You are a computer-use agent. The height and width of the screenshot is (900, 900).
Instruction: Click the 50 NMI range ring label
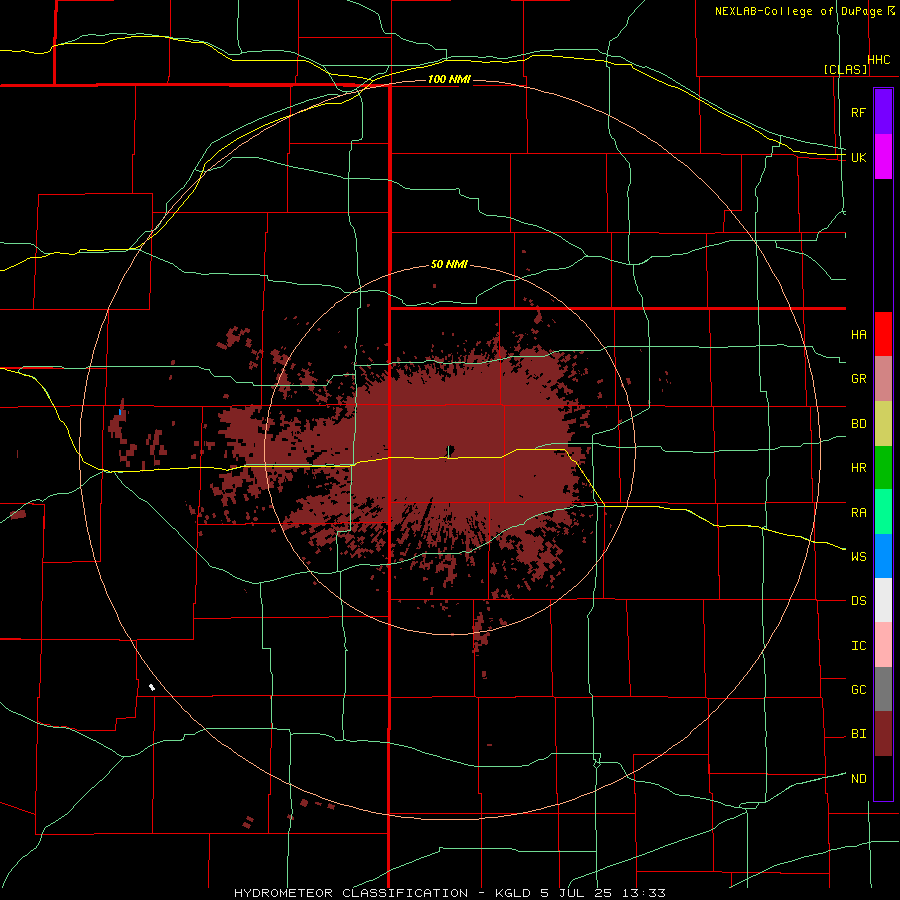click(x=449, y=265)
